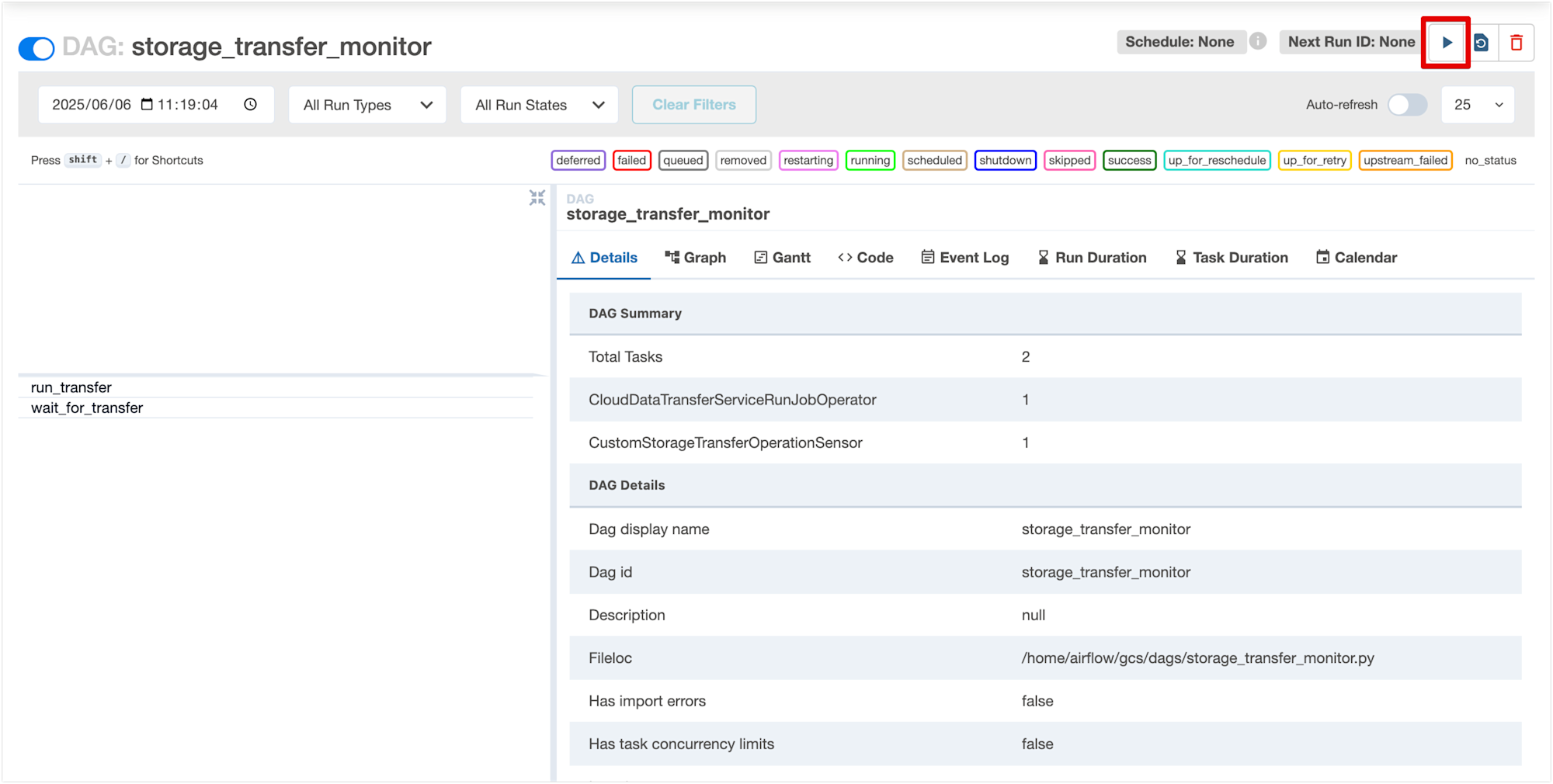Click the Next Run ID: None badge
The width and height of the screenshot is (1553, 784).
[1351, 42]
